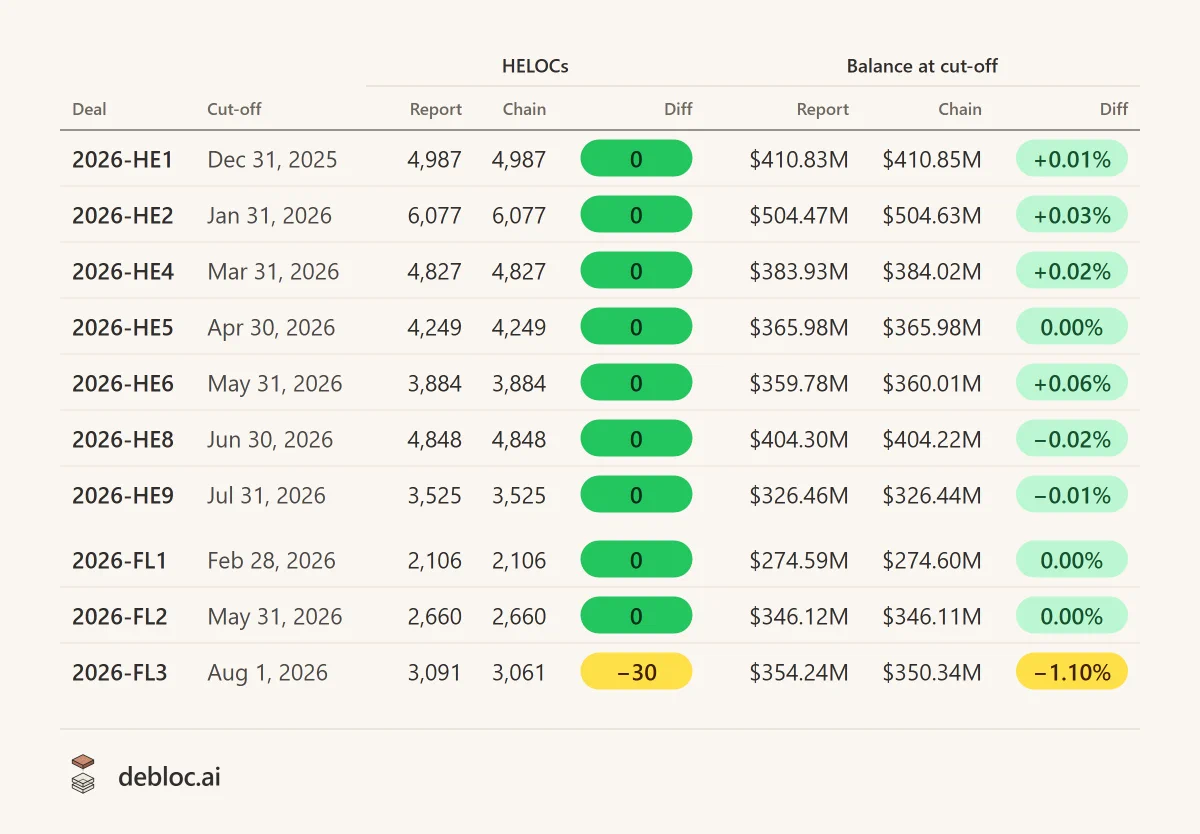Viewport: 1200px width, 834px height.
Task: Click the $354.24M report balance
Action: click(x=799, y=672)
